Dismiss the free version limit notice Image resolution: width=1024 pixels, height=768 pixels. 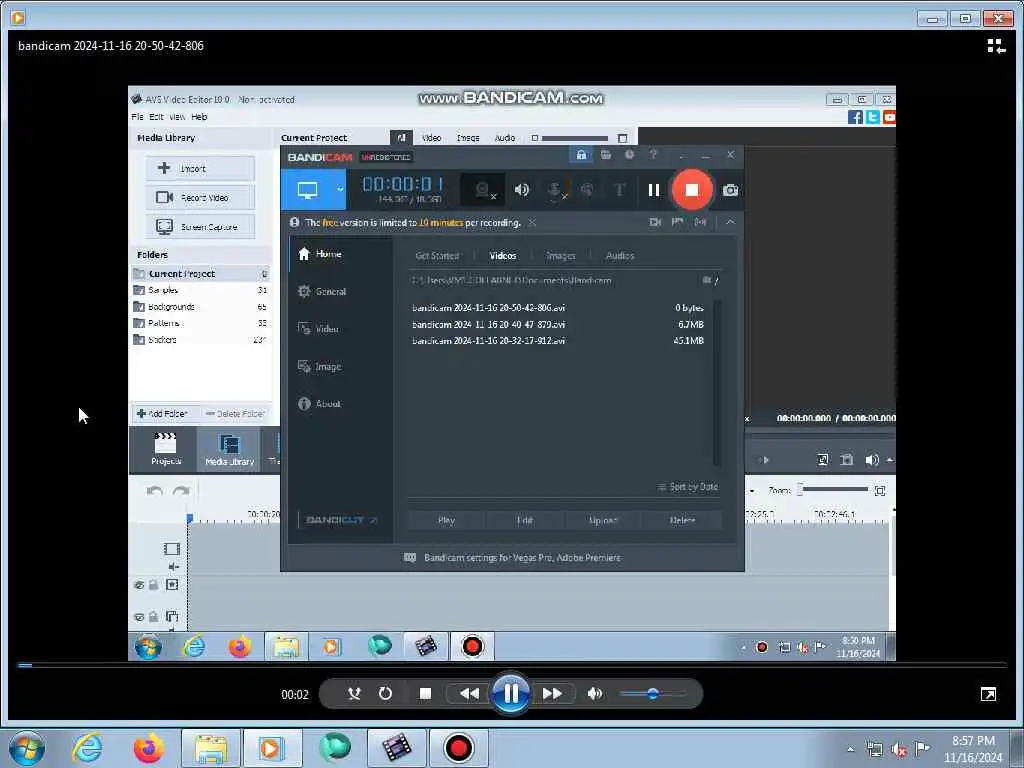point(532,223)
